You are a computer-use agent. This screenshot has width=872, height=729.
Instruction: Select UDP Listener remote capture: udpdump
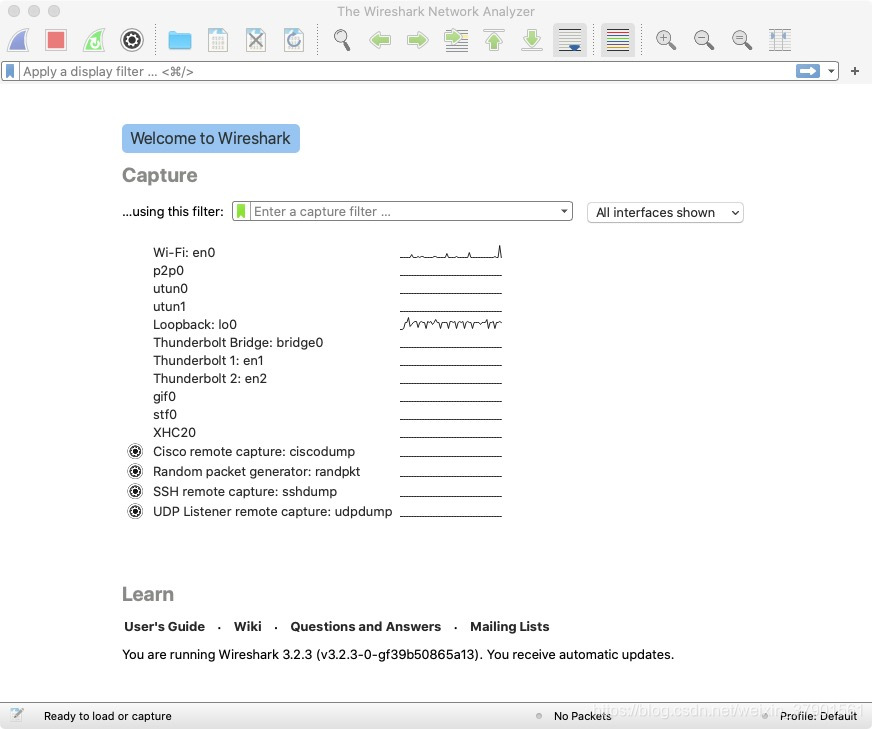272,512
